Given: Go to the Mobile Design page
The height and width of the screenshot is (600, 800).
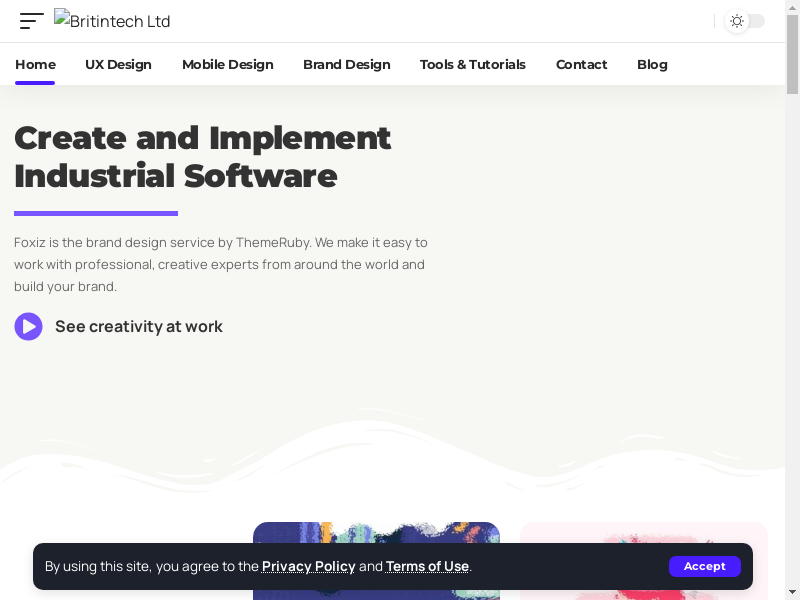Looking at the screenshot, I should [227, 64].
